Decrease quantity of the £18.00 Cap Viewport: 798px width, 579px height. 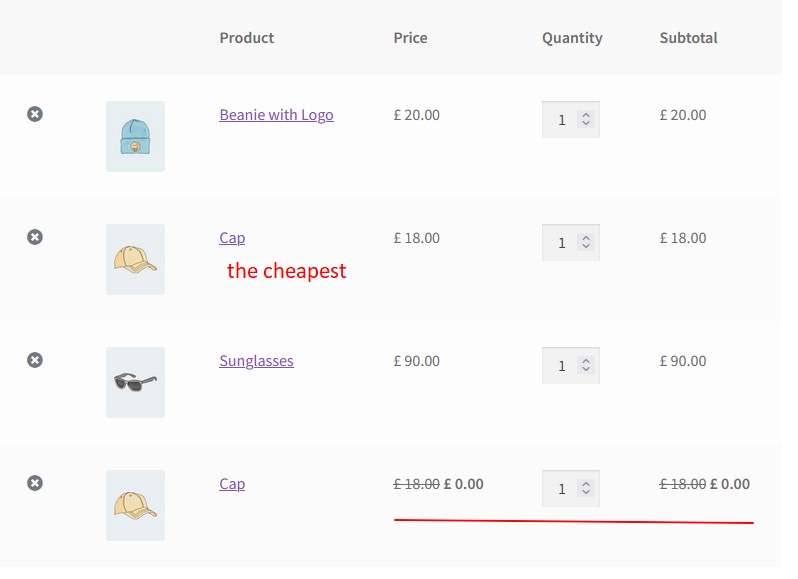(586, 246)
